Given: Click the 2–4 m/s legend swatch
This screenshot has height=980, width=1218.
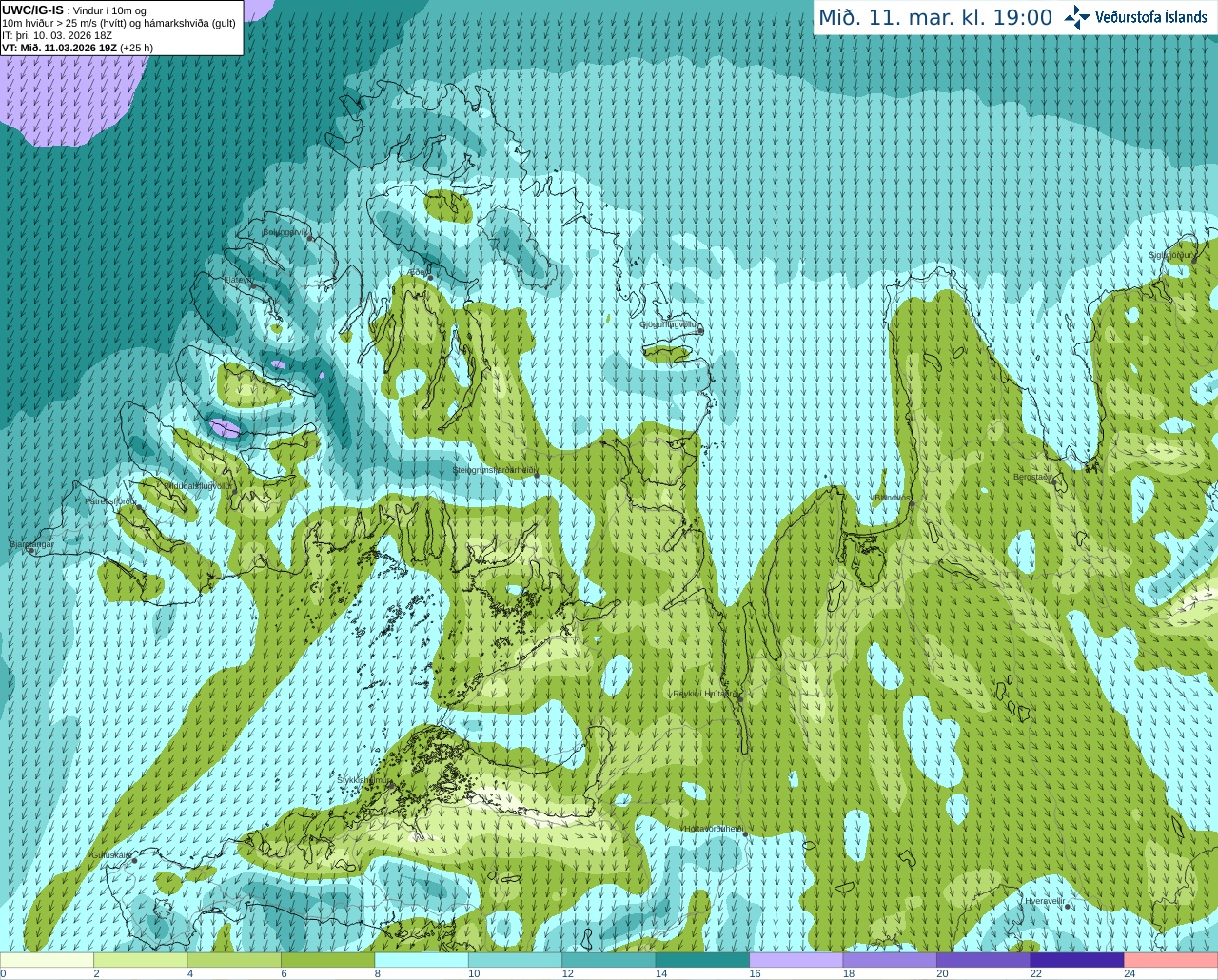Looking at the screenshot, I should 141,960.
